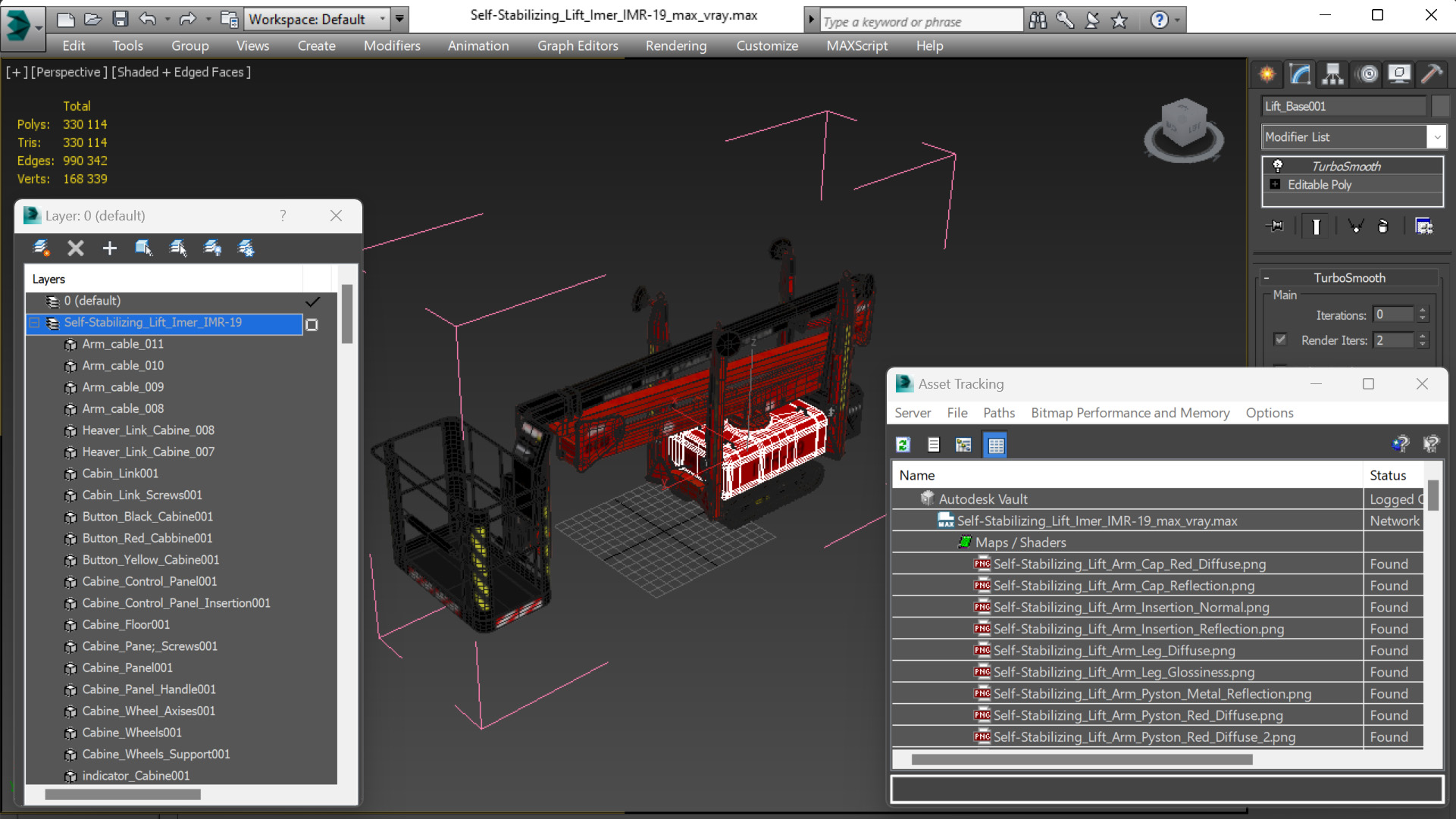Viewport: 1456px width, 819px height.
Task: Open the Graph Editors menu
Action: click(578, 45)
